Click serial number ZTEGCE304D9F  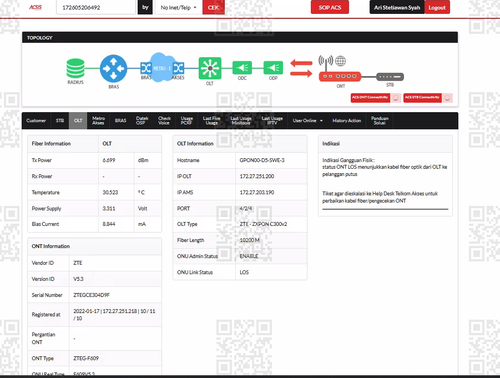(91, 295)
